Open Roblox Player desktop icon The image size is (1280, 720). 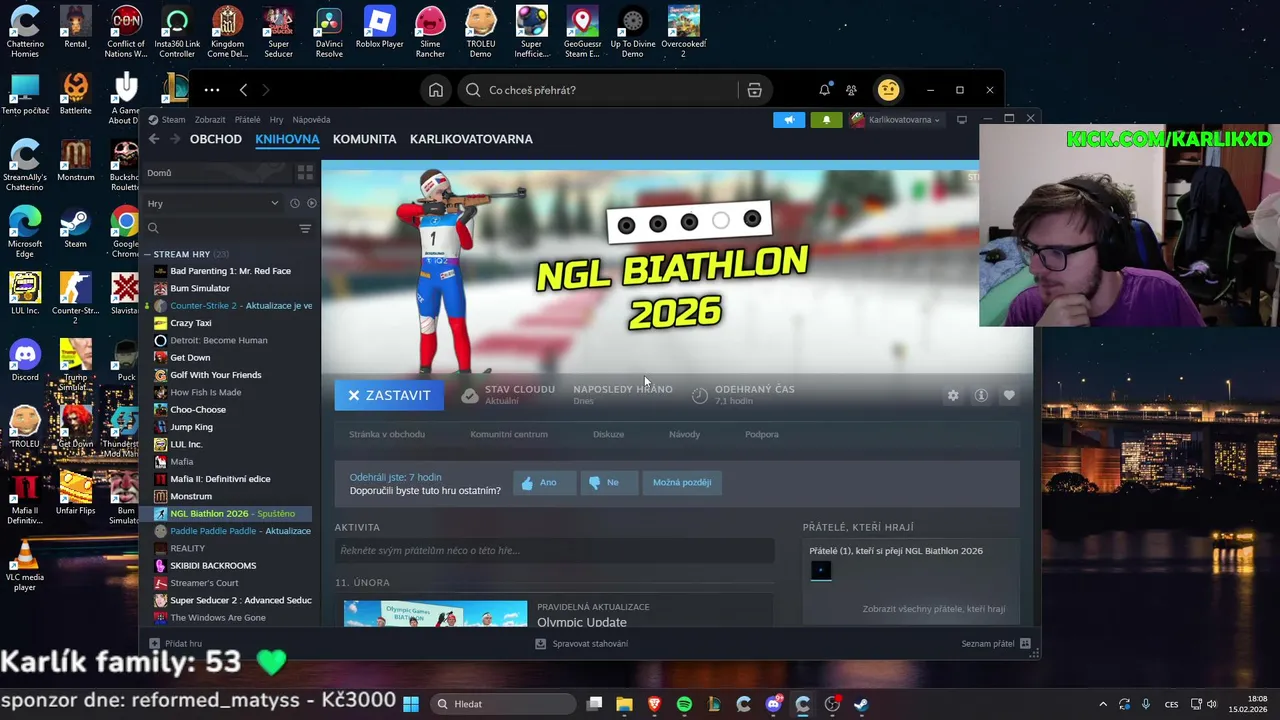point(379,27)
